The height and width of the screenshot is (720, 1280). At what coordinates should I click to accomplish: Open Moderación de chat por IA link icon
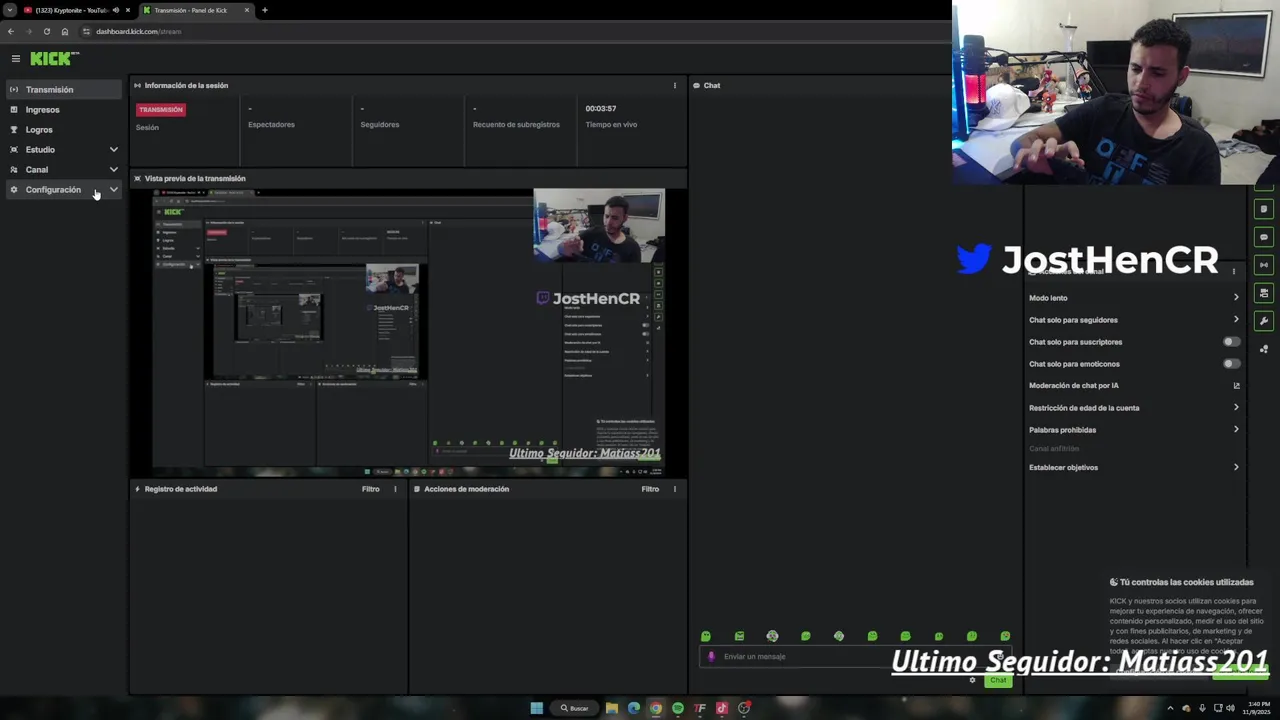pyautogui.click(x=1236, y=386)
